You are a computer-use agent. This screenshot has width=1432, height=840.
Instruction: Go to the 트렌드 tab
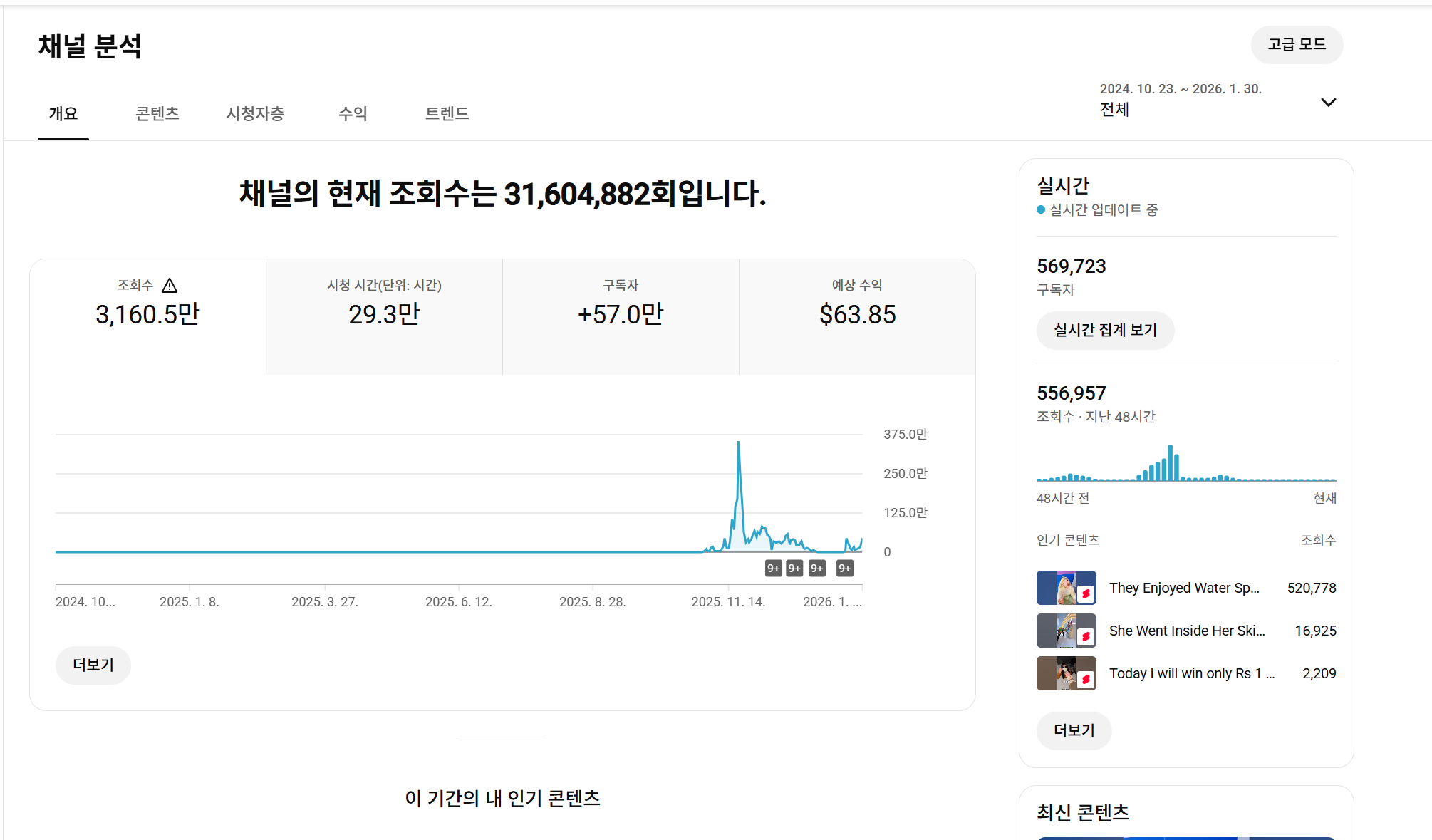point(447,114)
